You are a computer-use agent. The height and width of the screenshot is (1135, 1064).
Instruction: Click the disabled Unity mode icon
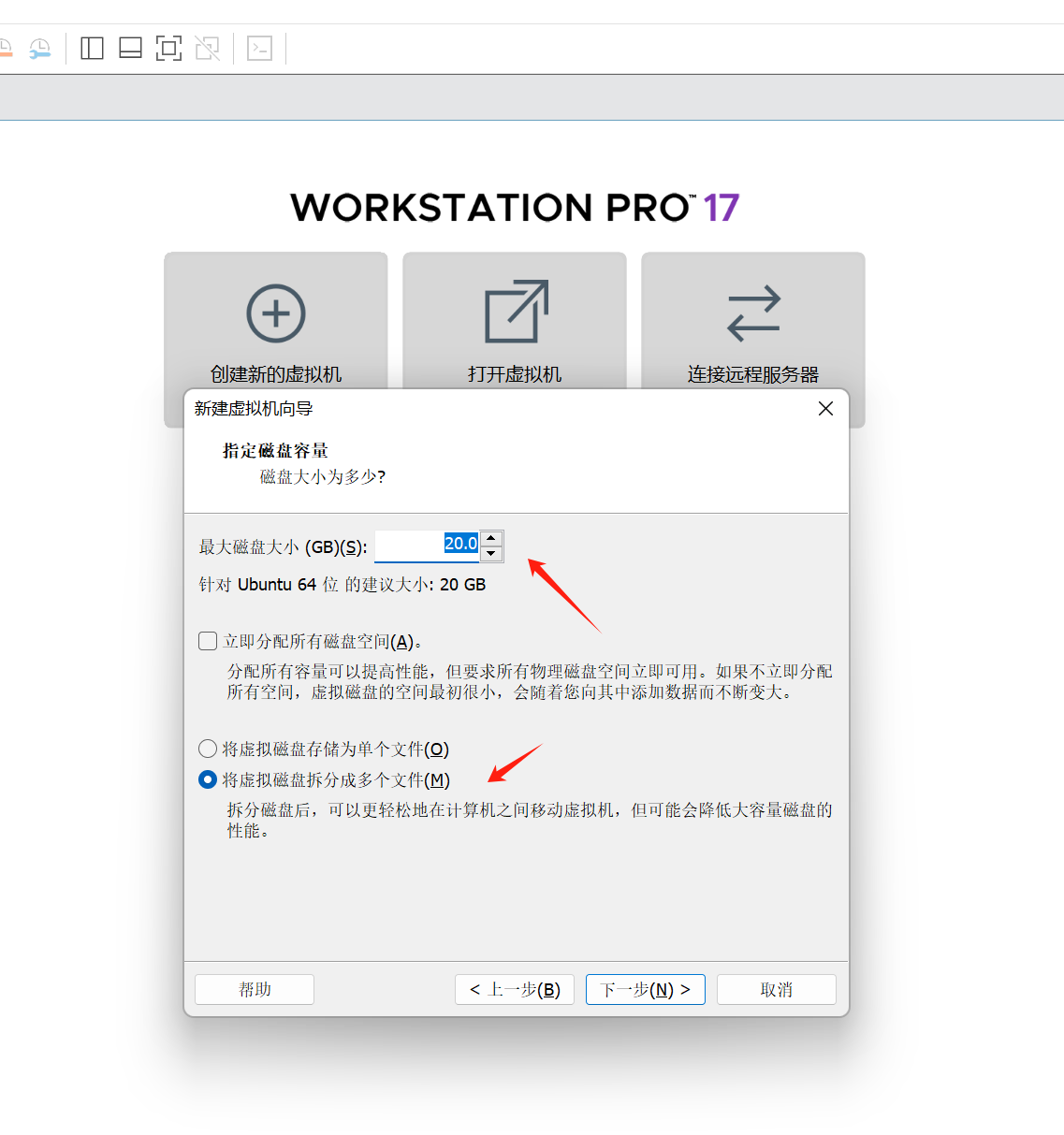point(207,48)
